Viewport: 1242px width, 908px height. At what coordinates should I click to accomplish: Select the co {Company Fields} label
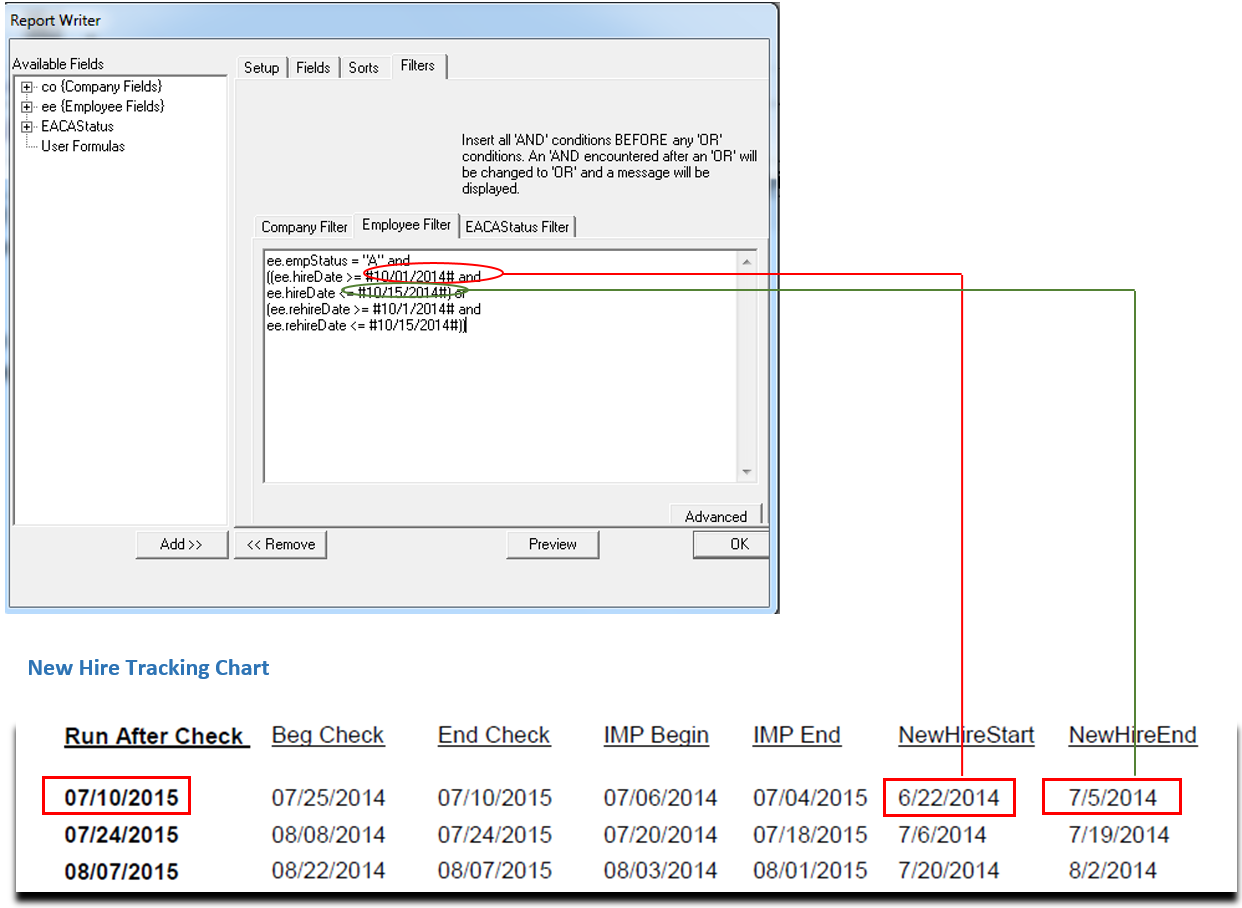coord(101,87)
